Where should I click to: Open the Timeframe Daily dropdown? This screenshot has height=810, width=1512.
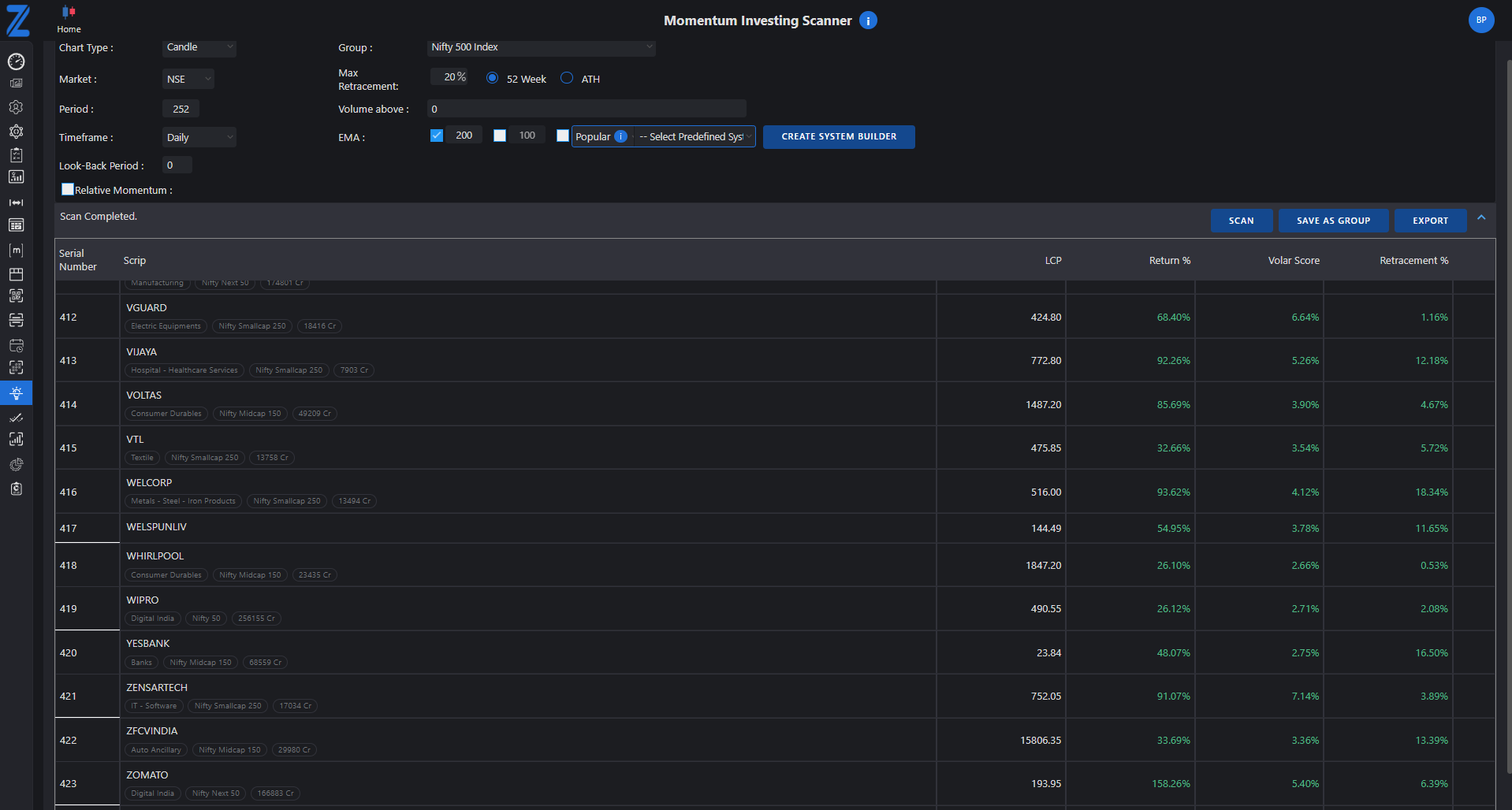[199, 137]
